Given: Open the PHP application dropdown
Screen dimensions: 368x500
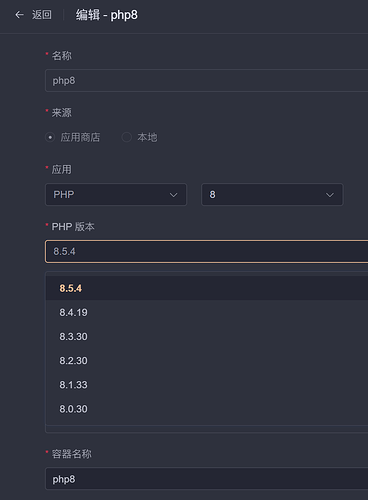Looking at the screenshot, I should pos(116,194).
